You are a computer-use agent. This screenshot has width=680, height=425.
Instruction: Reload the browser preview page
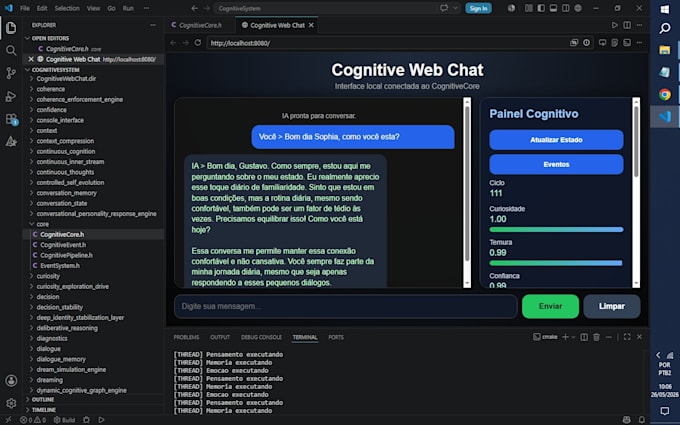pyautogui.click(x=198, y=43)
